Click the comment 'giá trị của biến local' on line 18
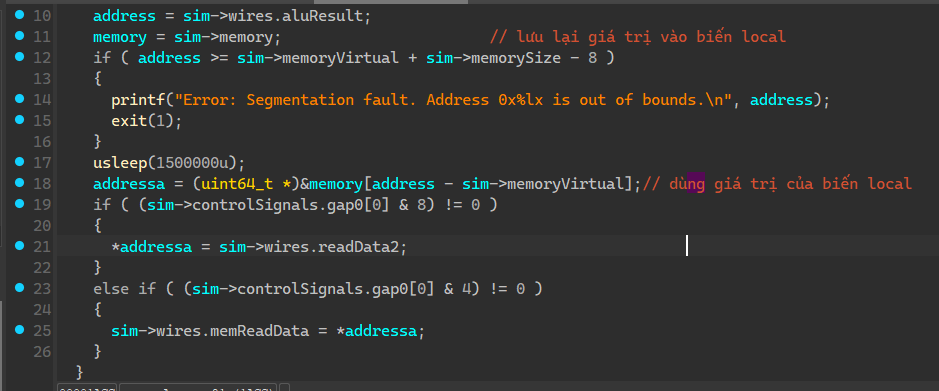Viewport: 939px width, 391px height. 813,184
